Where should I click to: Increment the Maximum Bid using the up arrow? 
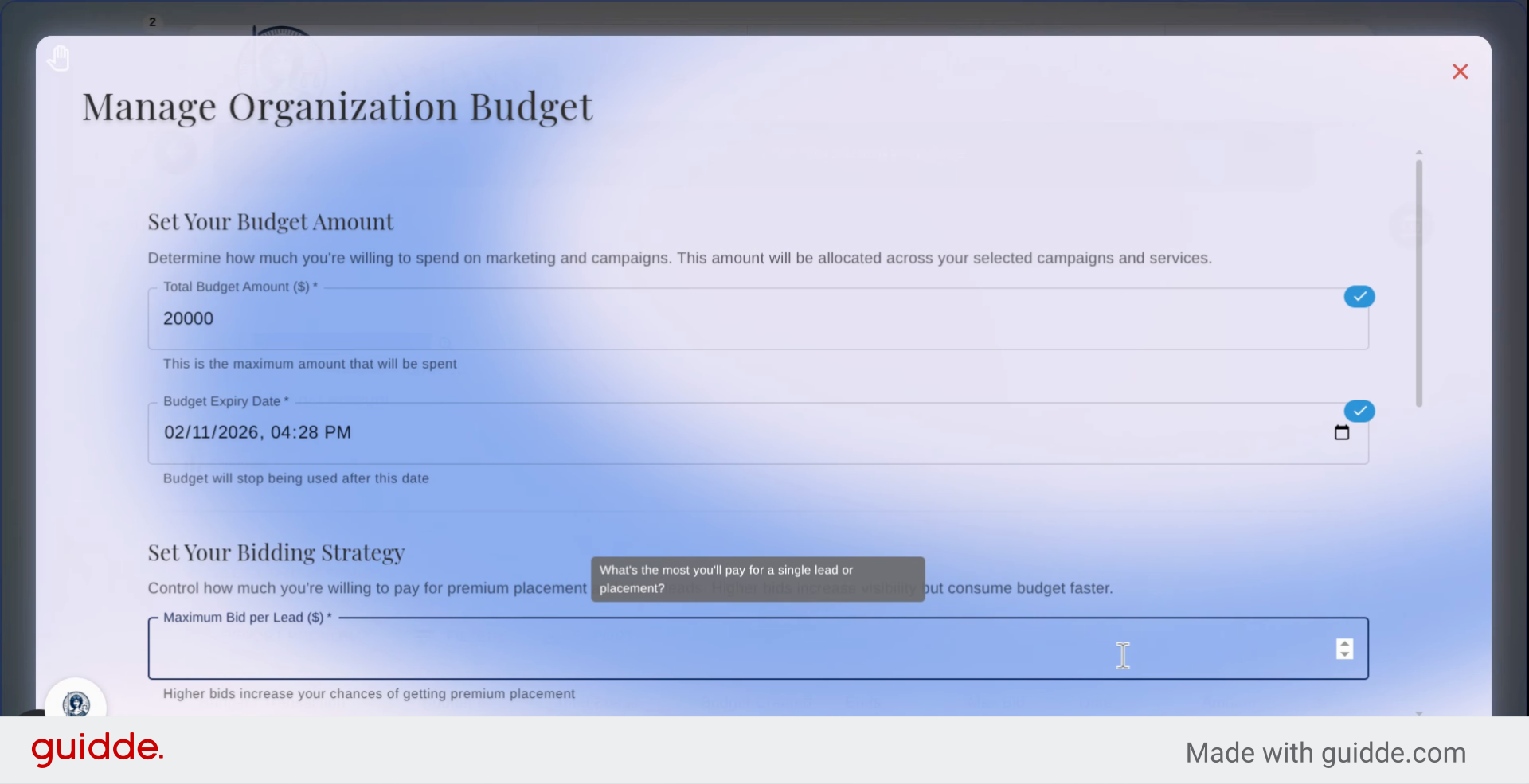(1344, 644)
